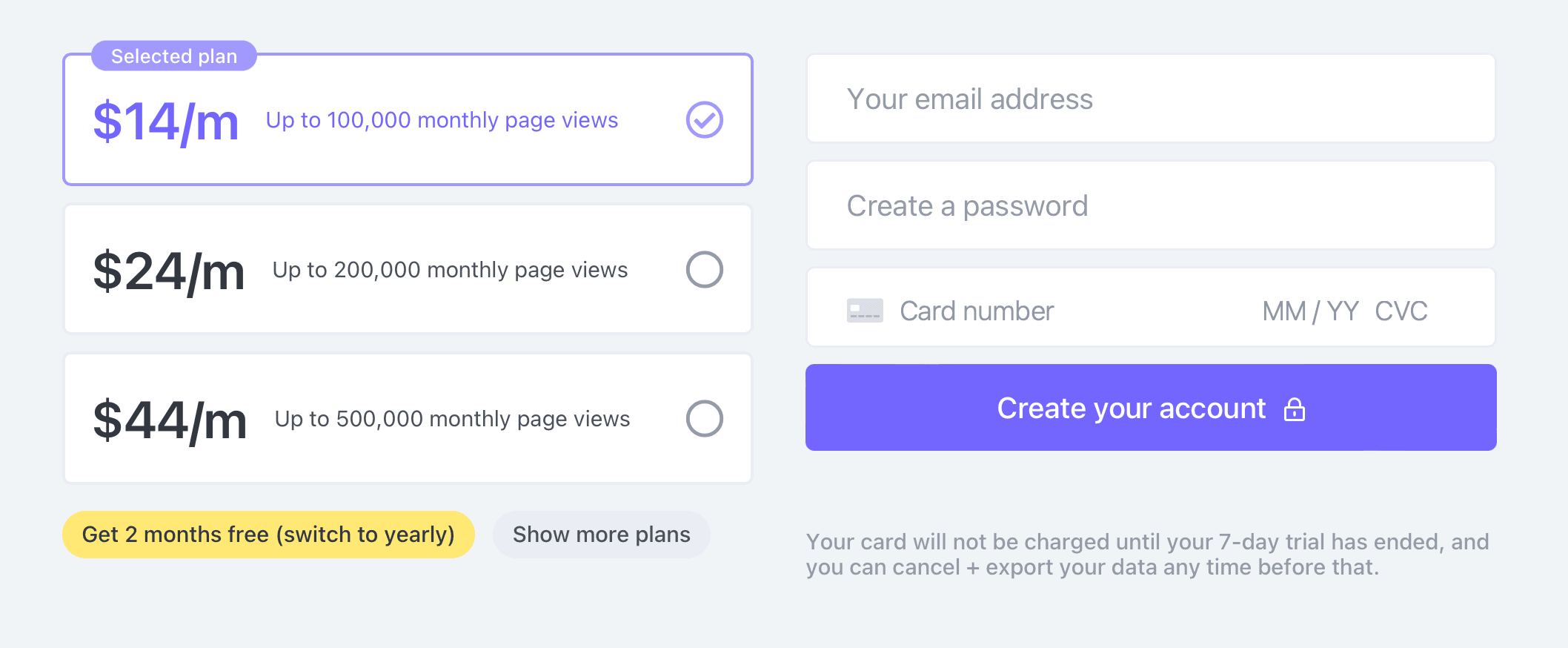The height and width of the screenshot is (648, 1568).
Task: Select the $44/m plan card
Action: [408, 419]
